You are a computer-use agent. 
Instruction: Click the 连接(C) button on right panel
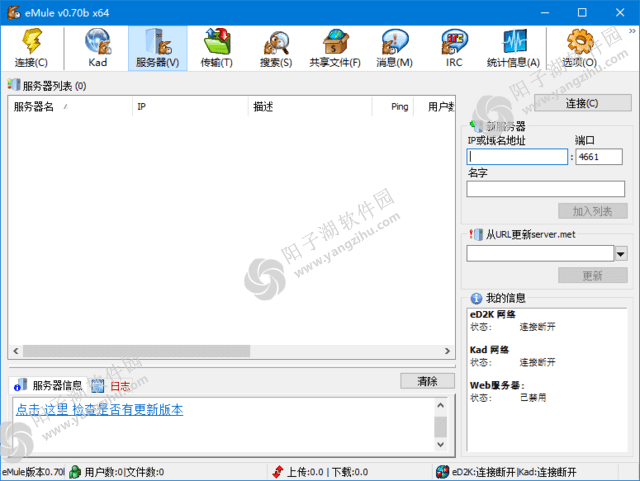coord(582,103)
